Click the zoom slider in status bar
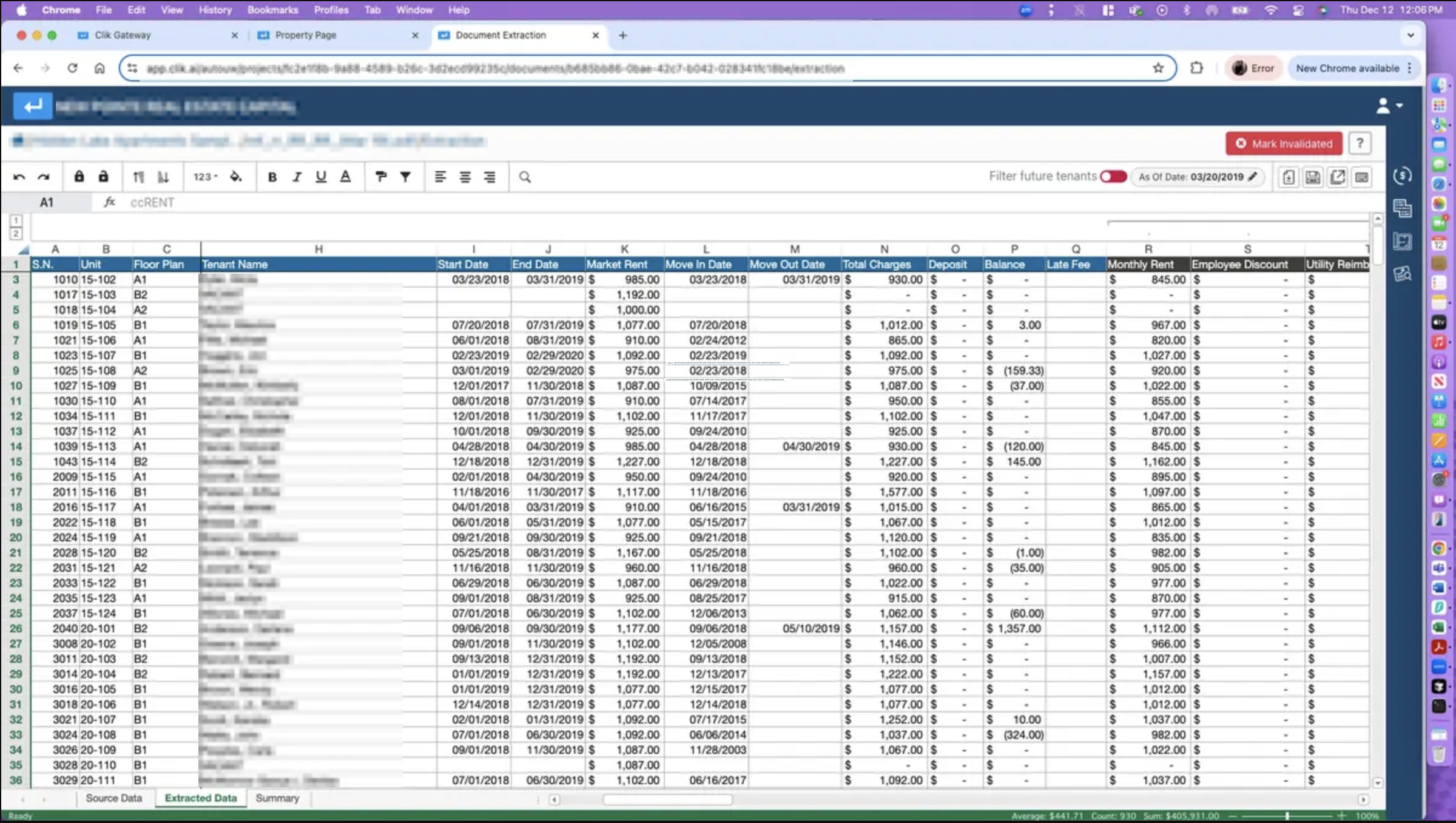Screen dimensions: 1456x823 [x=1287, y=816]
